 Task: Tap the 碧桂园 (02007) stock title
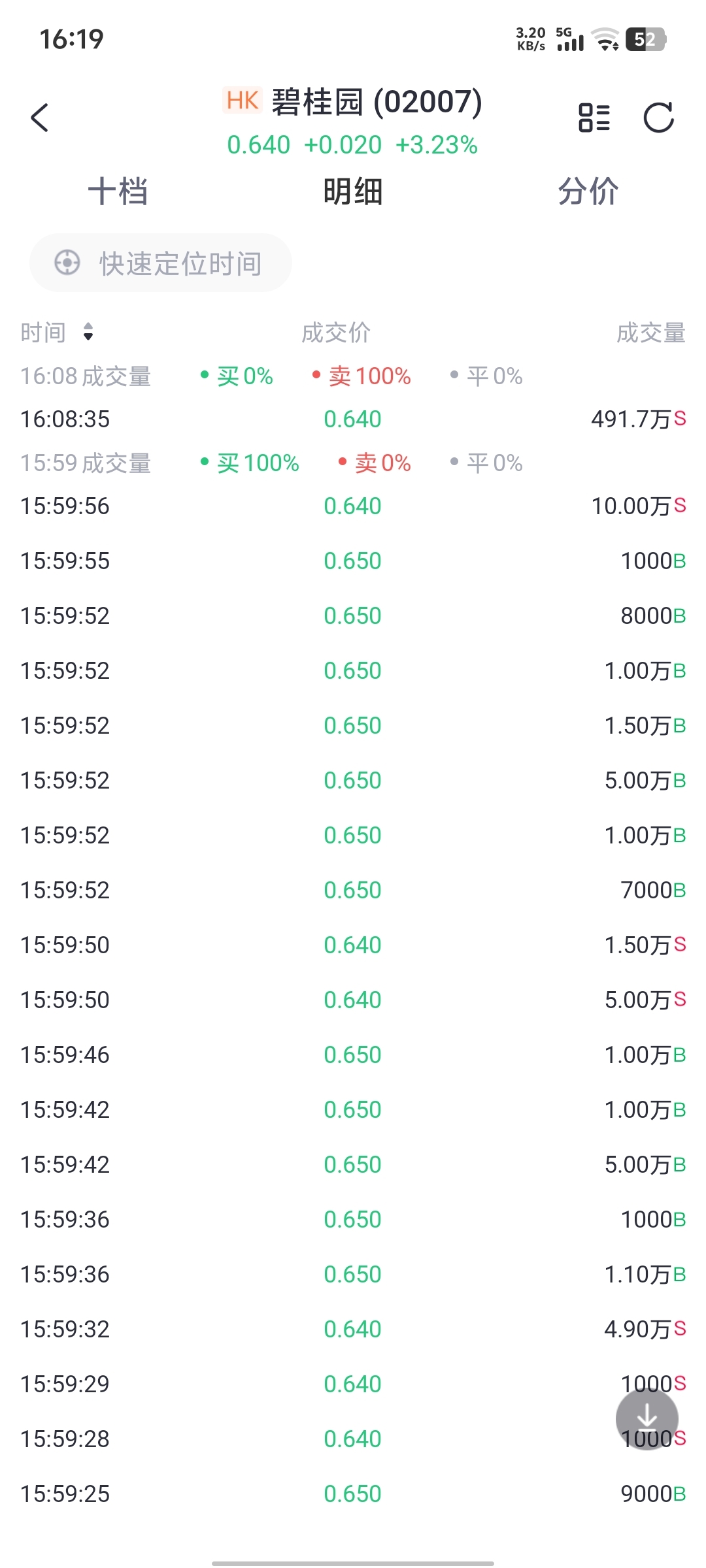376,102
